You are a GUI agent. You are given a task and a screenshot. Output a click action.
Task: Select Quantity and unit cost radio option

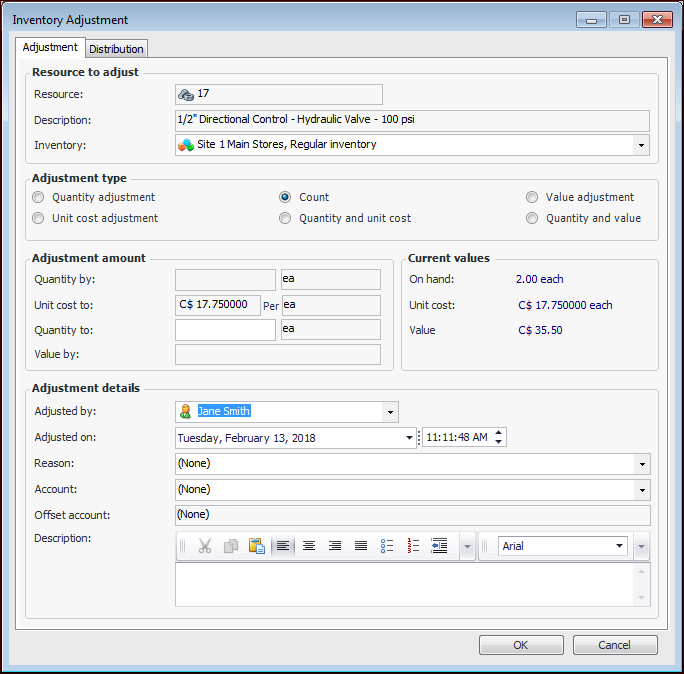pos(286,218)
